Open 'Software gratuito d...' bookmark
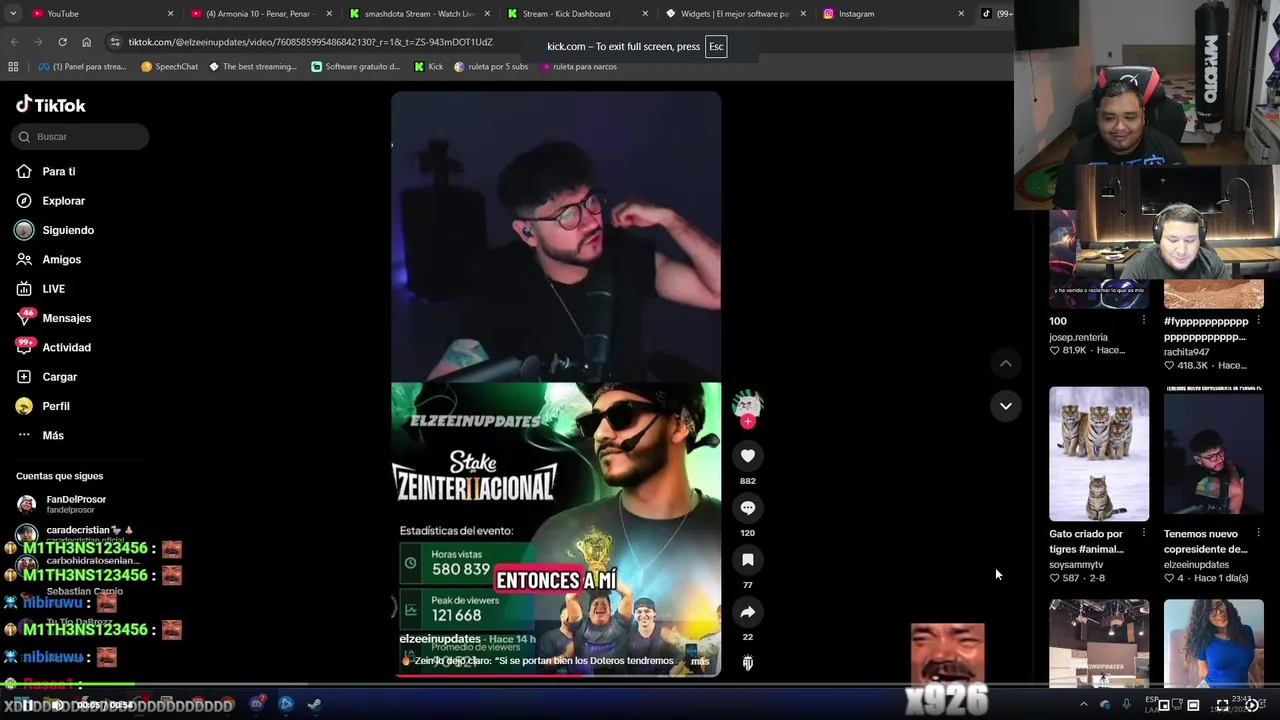 (356, 67)
